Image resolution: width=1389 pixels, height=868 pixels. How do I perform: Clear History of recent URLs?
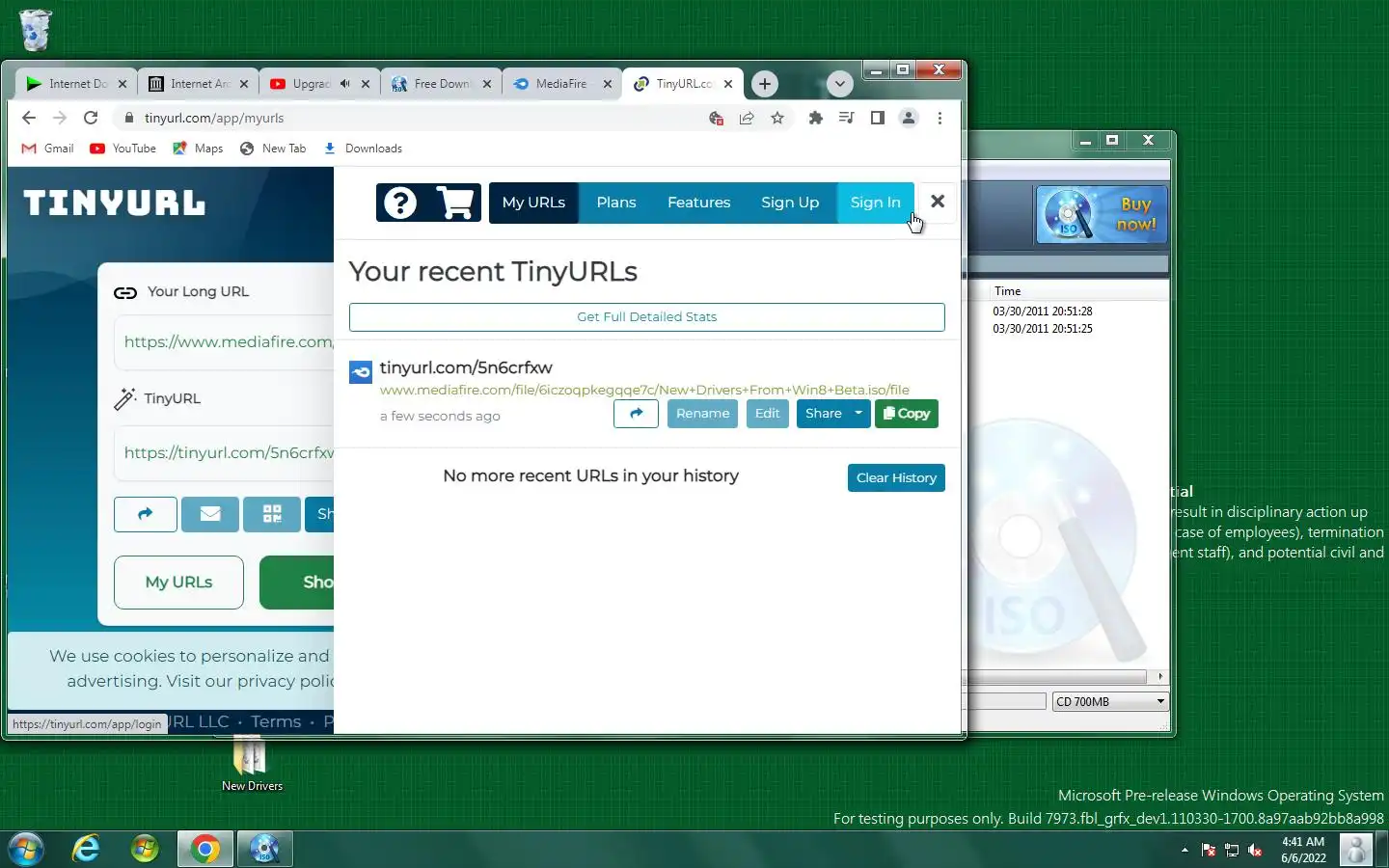pos(896,477)
